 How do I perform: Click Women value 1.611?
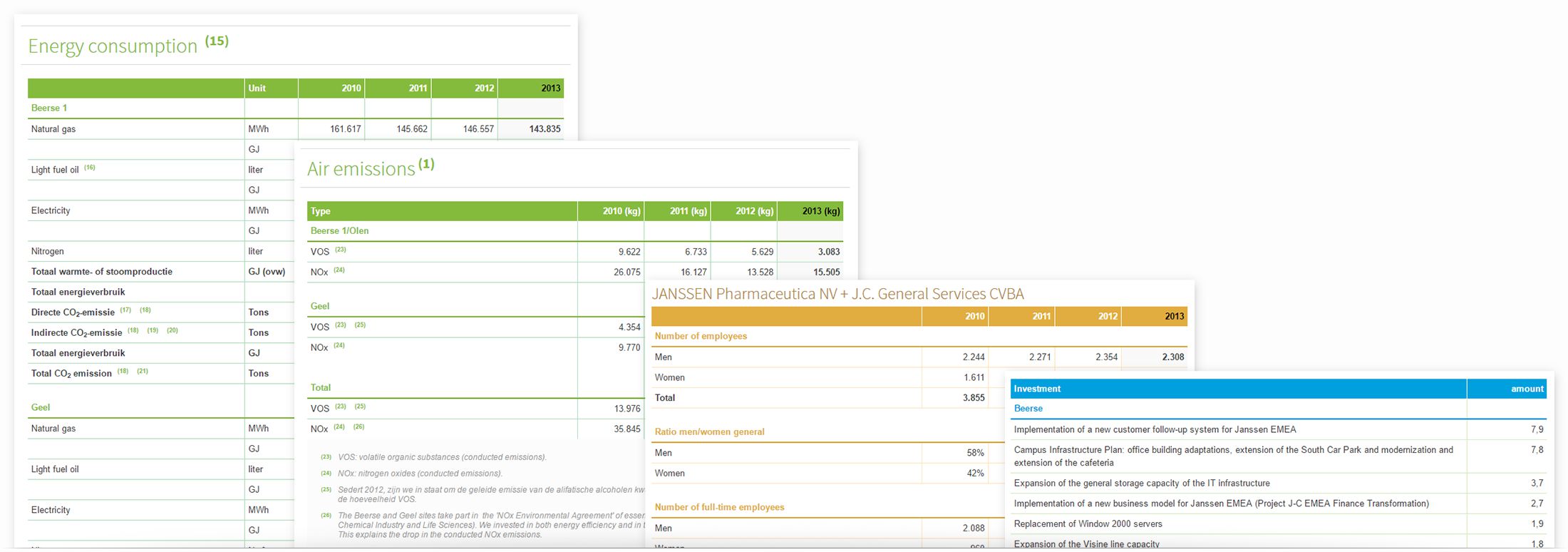[x=974, y=378]
